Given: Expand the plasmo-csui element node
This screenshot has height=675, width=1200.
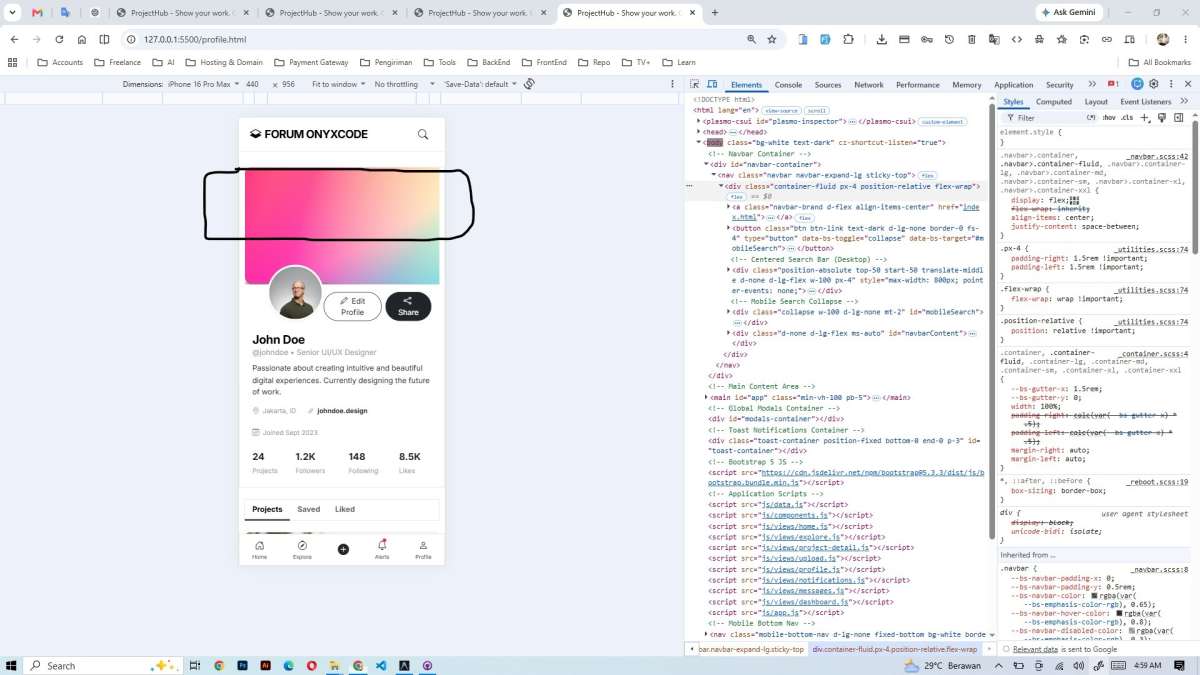Looking at the screenshot, I should pos(699,121).
